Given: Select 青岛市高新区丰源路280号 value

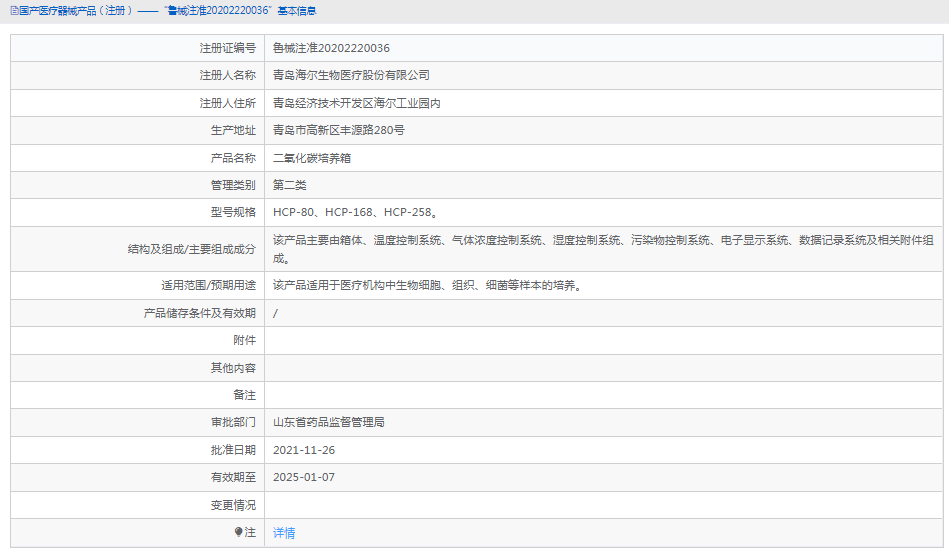Looking at the screenshot, I should (339, 130).
